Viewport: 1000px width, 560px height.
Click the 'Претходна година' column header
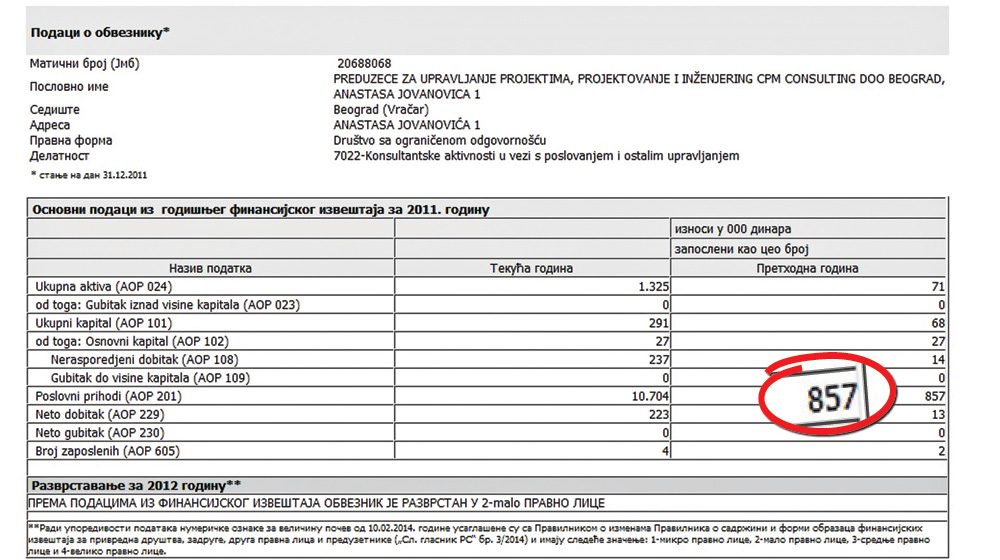[809, 268]
